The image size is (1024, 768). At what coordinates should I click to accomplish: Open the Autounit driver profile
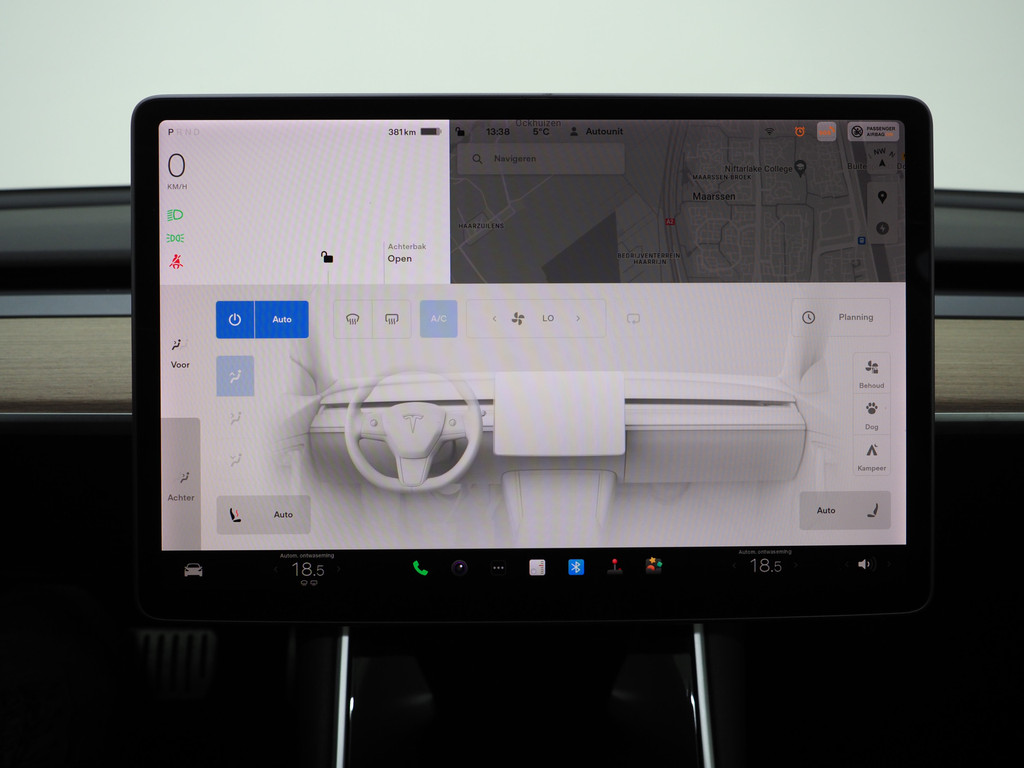pyautogui.click(x=596, y=131)
